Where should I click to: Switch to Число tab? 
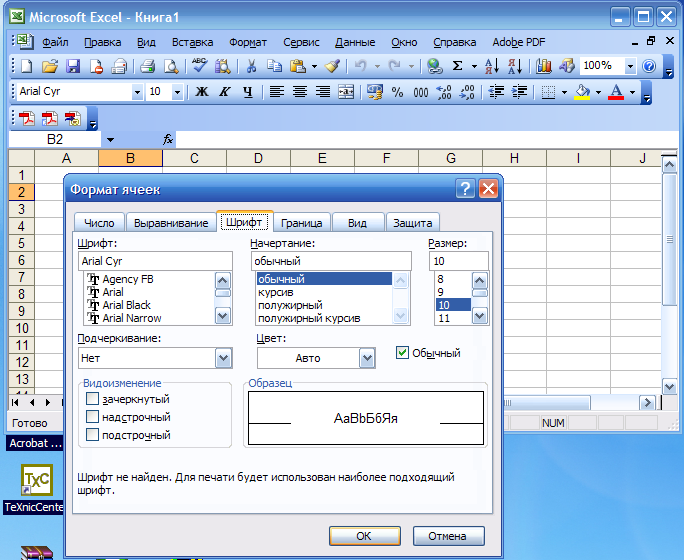pyautogui.click(x=99, y=223)
